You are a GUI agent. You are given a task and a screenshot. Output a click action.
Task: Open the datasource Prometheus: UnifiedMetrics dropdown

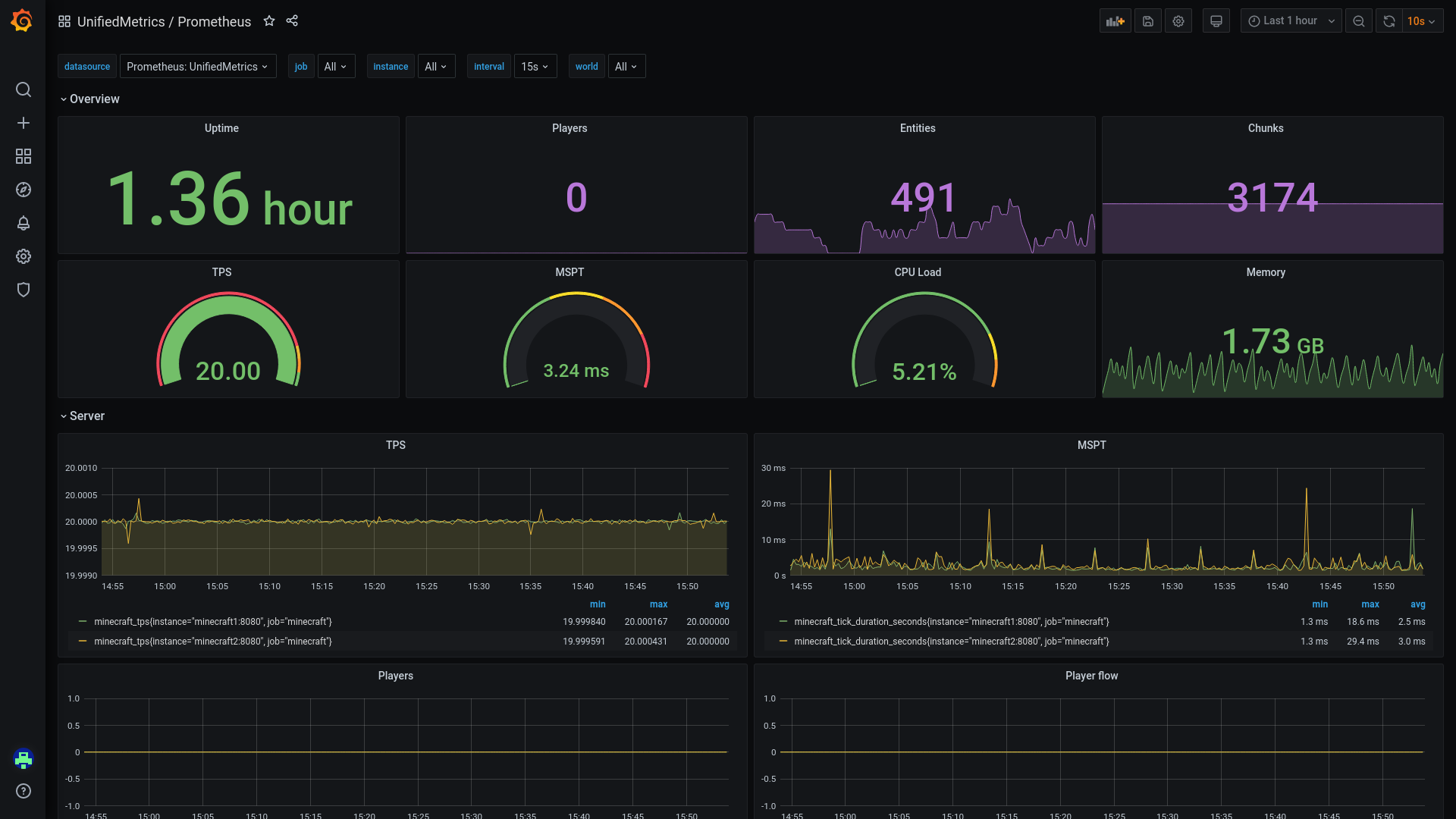tap(197, 67)
